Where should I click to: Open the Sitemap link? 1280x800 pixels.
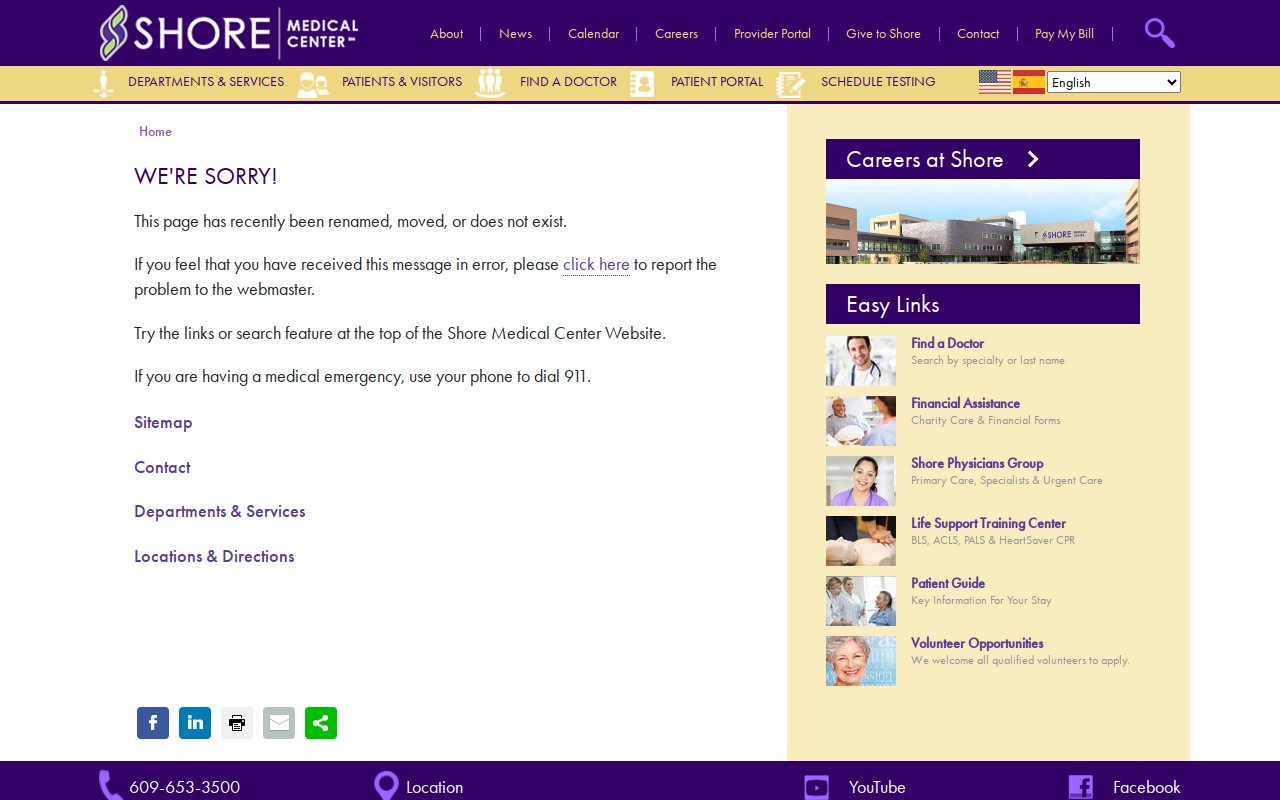point(163,422)
